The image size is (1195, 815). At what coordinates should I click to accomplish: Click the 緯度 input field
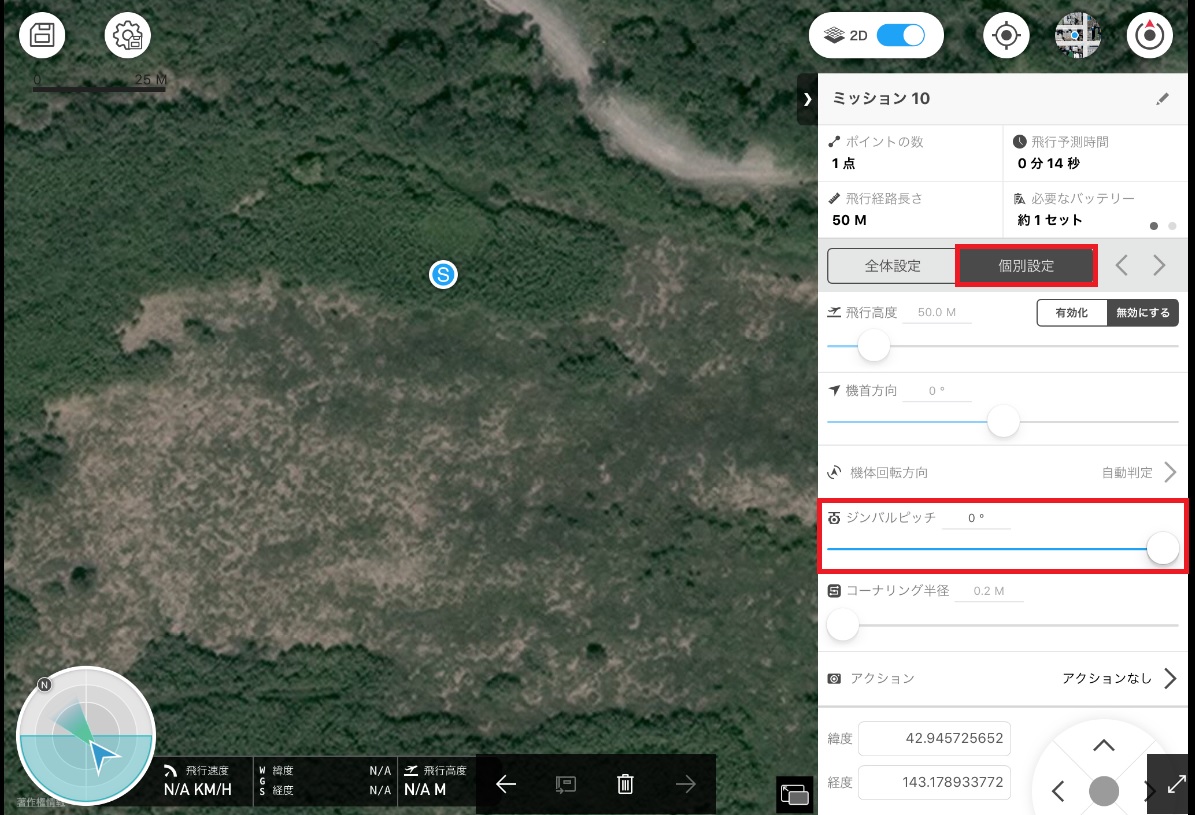point(934,738)
